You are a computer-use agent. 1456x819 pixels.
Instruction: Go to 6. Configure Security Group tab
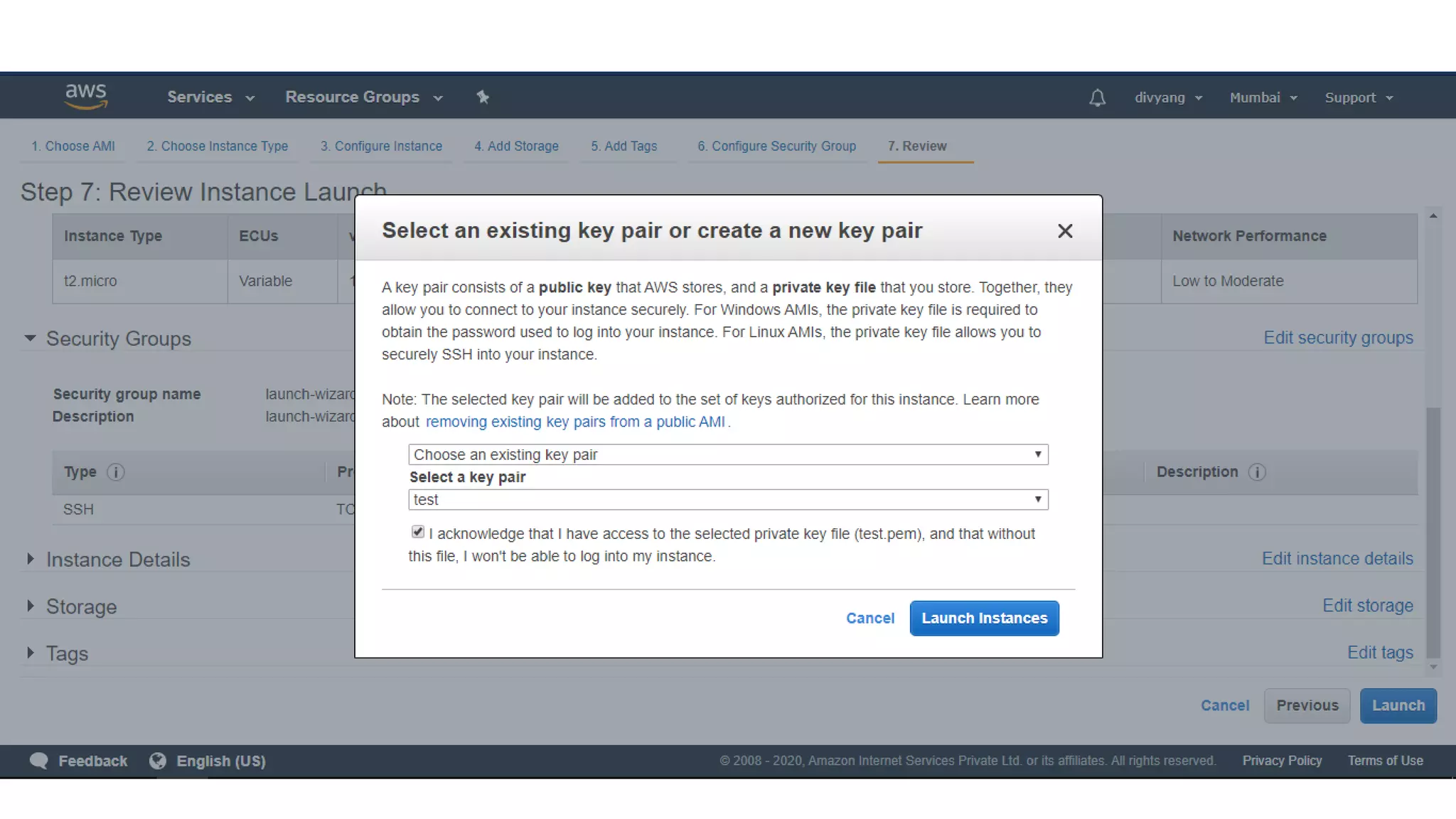click(776, 146)
